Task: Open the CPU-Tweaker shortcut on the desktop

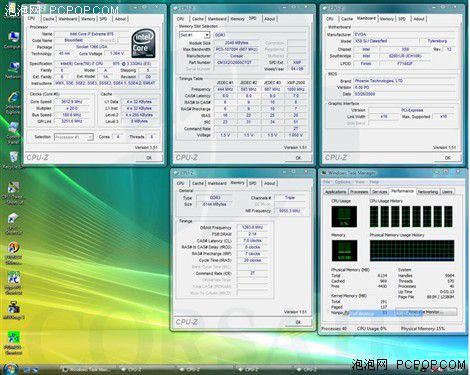Action: 13,193
